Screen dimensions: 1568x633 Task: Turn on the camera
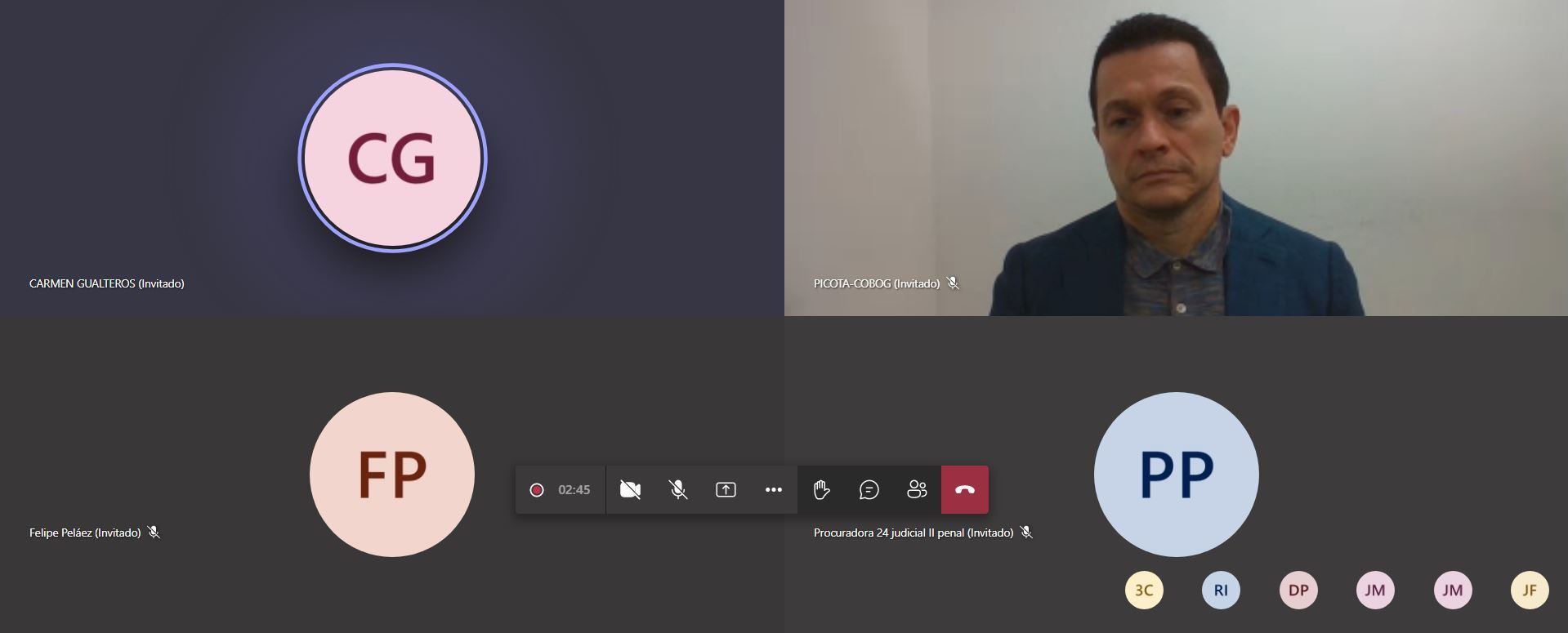click(630, 489)
